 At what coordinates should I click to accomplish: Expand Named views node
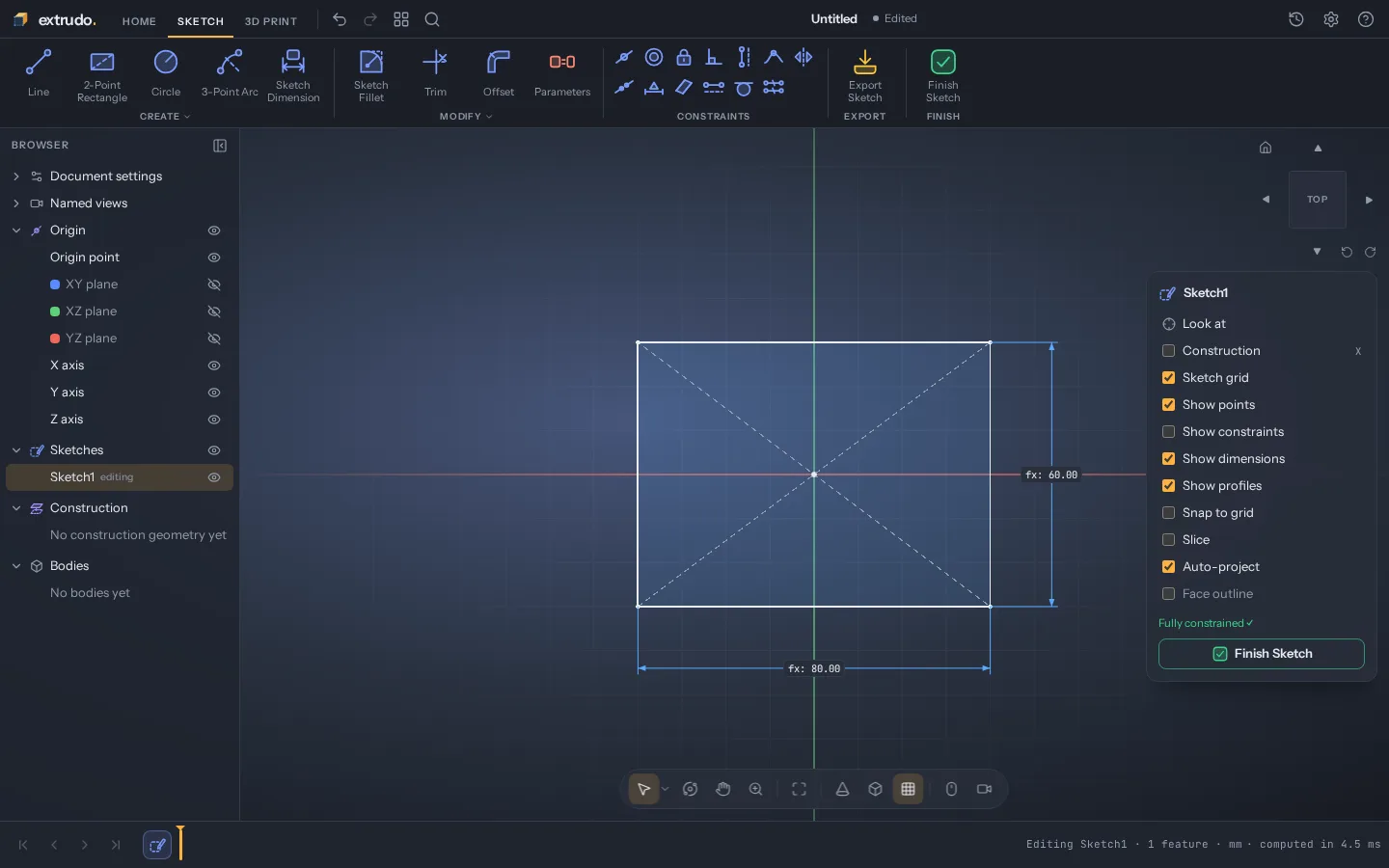[x=16, y=203]
